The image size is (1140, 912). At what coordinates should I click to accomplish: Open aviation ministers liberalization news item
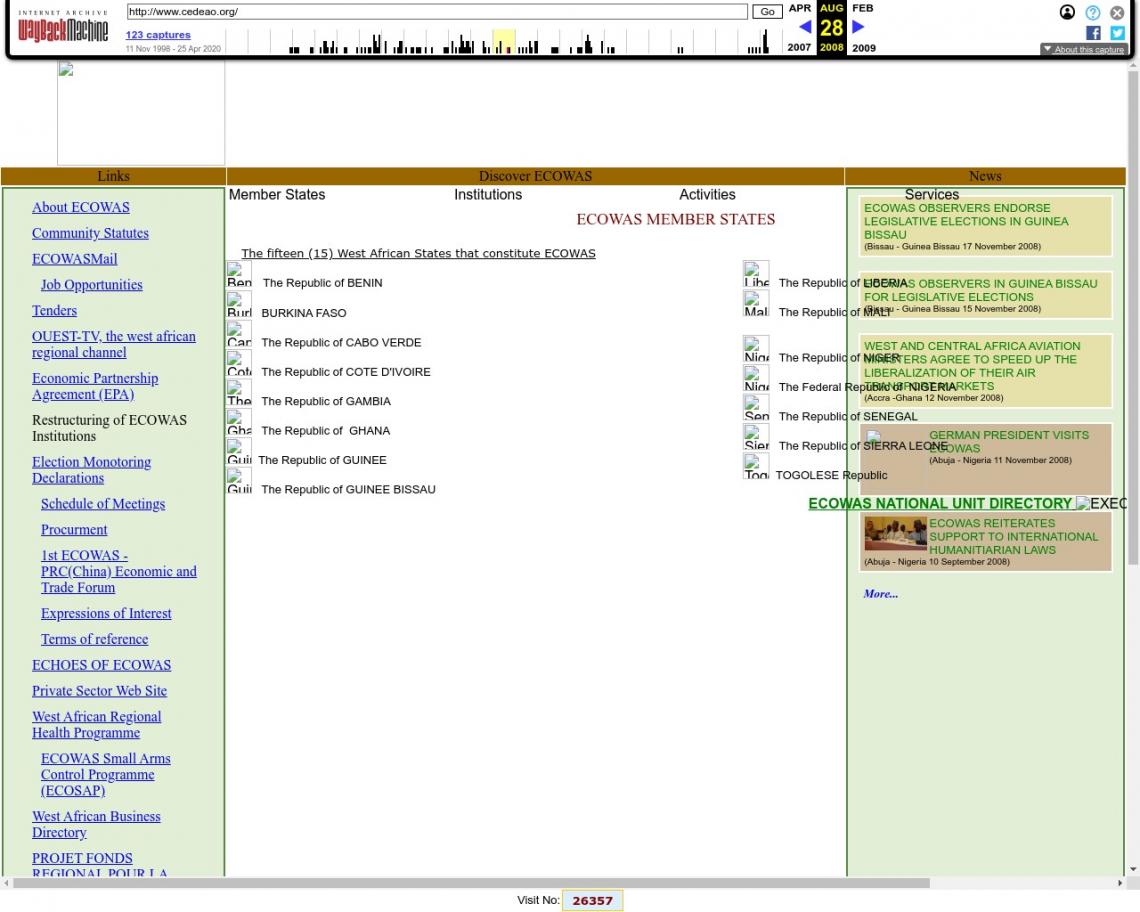click(971, 366)
